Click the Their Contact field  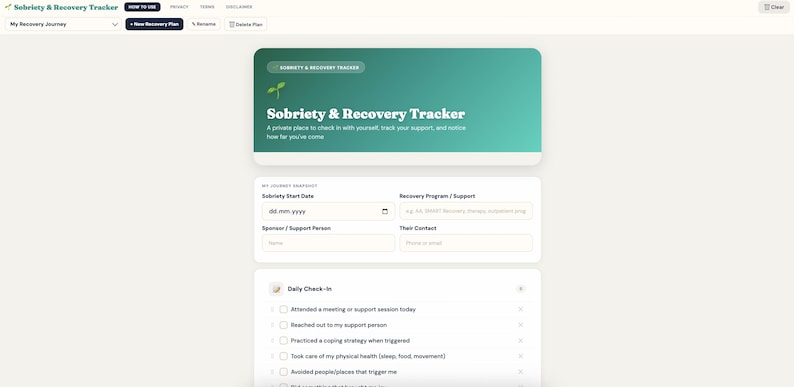(x=466, y=243)
